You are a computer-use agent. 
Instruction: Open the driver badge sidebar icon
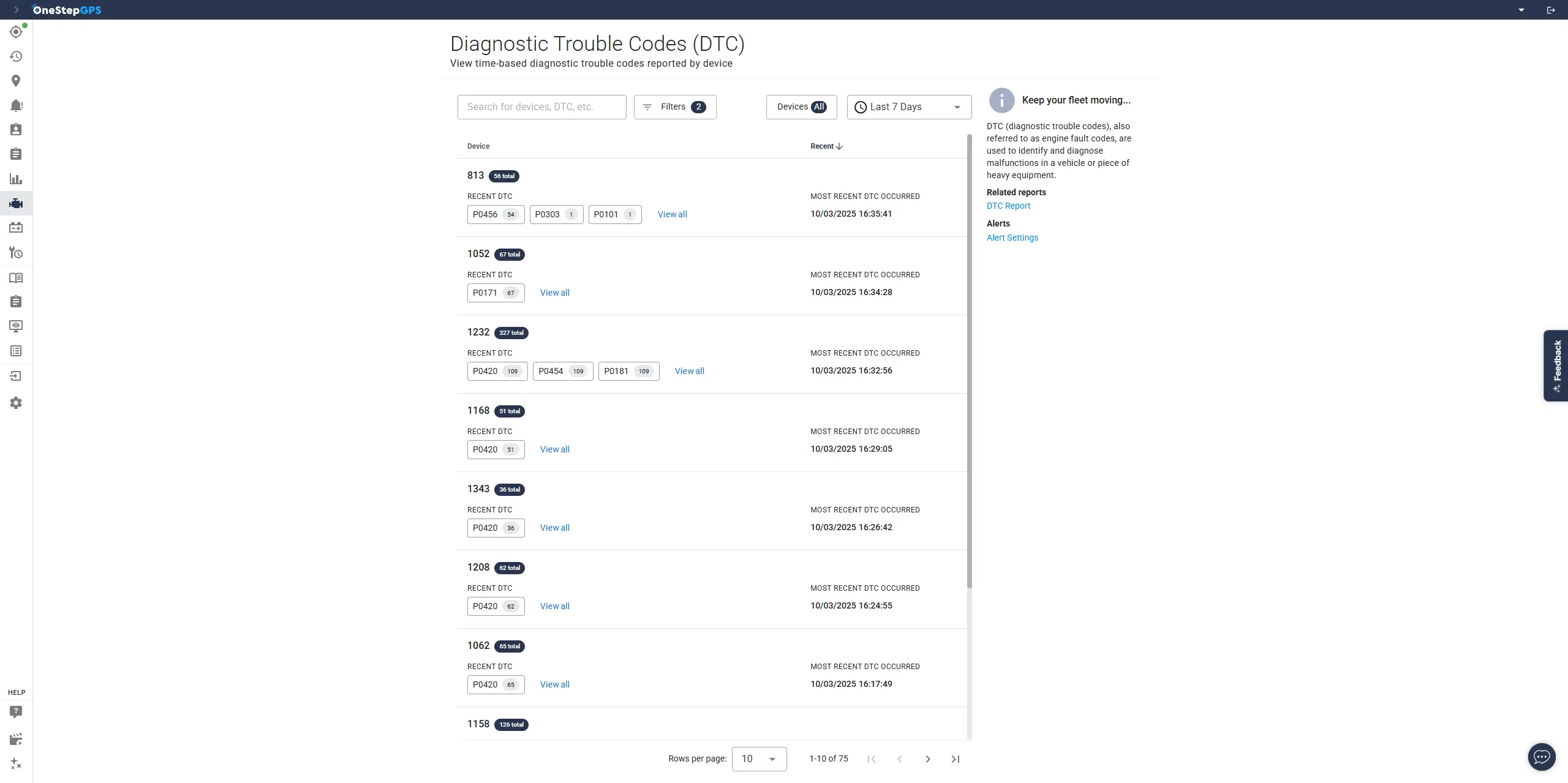15,129
